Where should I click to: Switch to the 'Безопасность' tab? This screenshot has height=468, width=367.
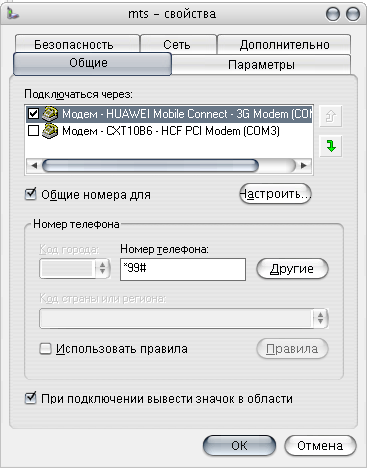point(74,44)
